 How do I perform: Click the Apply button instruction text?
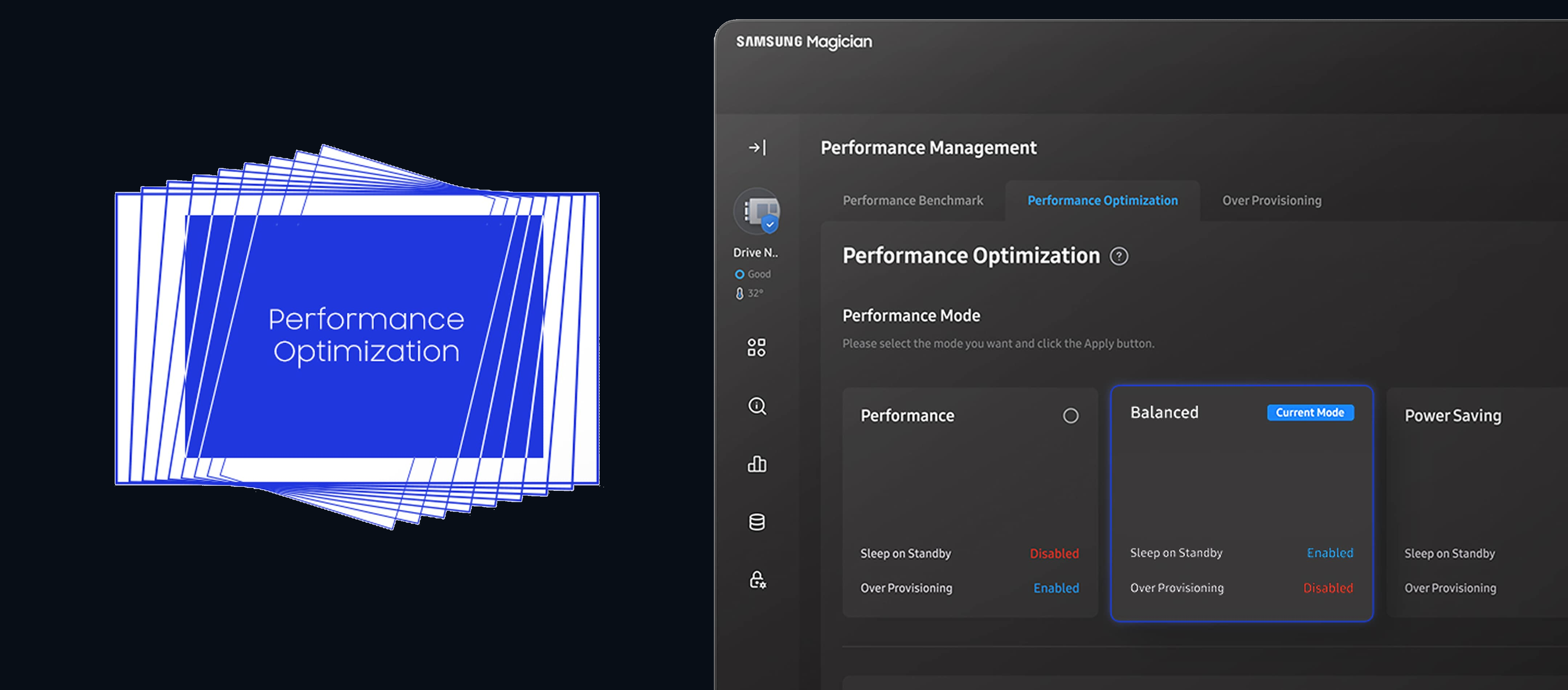998,343
